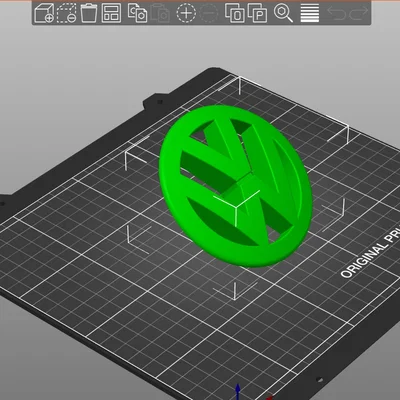
Task: Split to objects using the O icon
Action: (x=235, y=13)
